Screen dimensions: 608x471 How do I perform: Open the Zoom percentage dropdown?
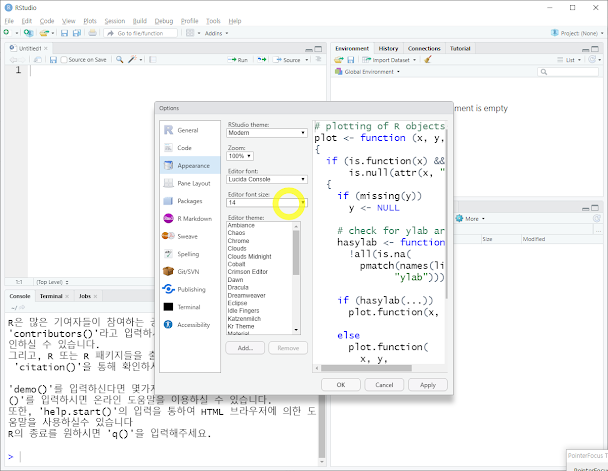240,156
